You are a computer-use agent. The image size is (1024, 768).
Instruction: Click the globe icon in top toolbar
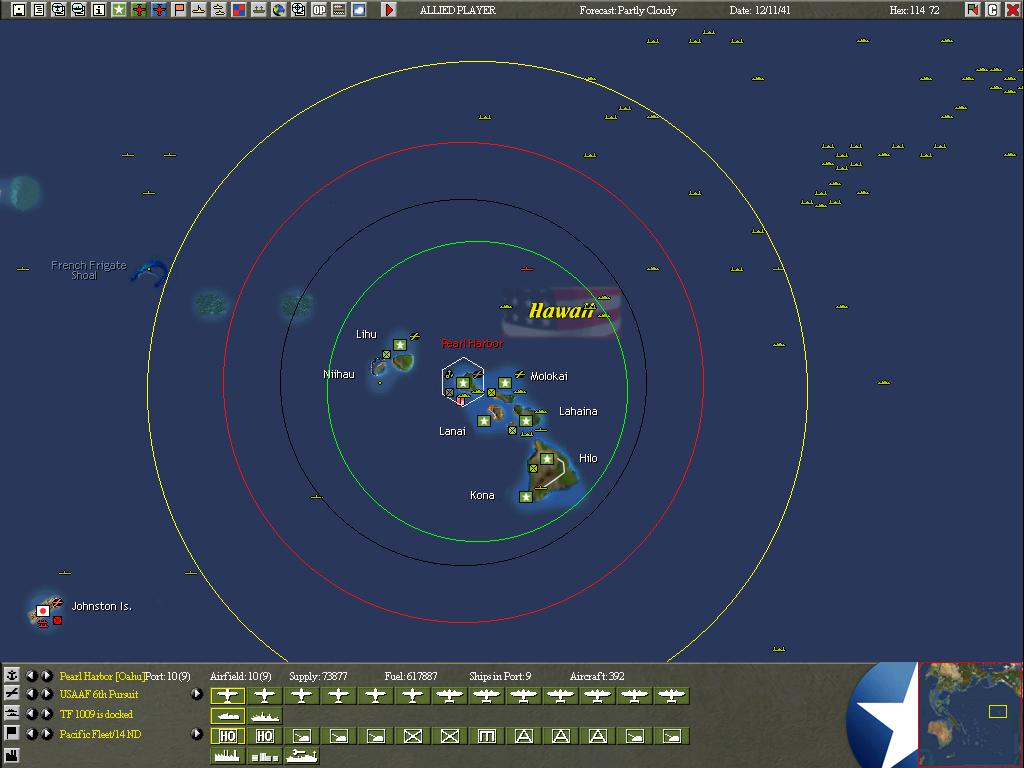(279, 10)
